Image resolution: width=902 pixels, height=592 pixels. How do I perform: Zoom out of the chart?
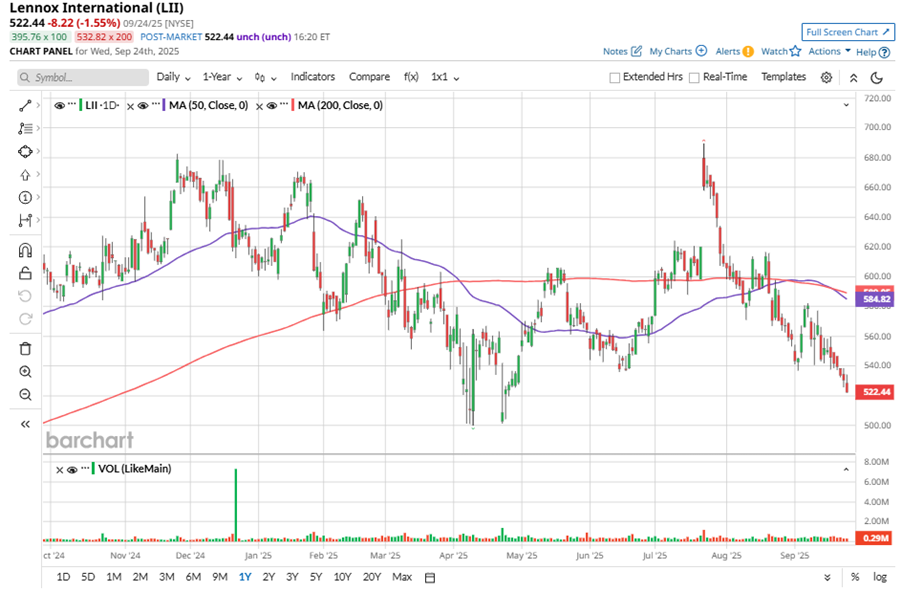25,395
